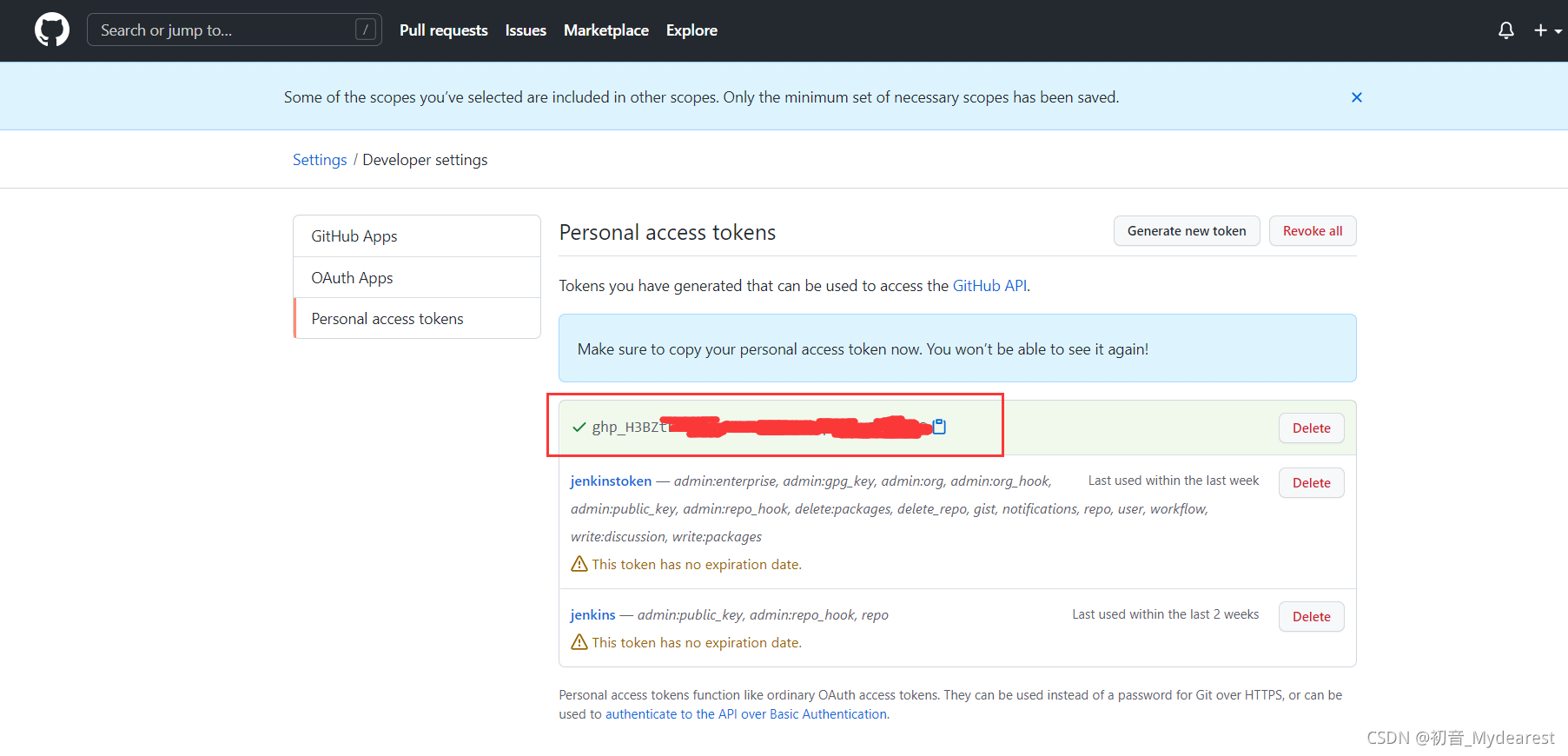
Task: Delete the newly generated ghp token
Action: coord(1311,428)
